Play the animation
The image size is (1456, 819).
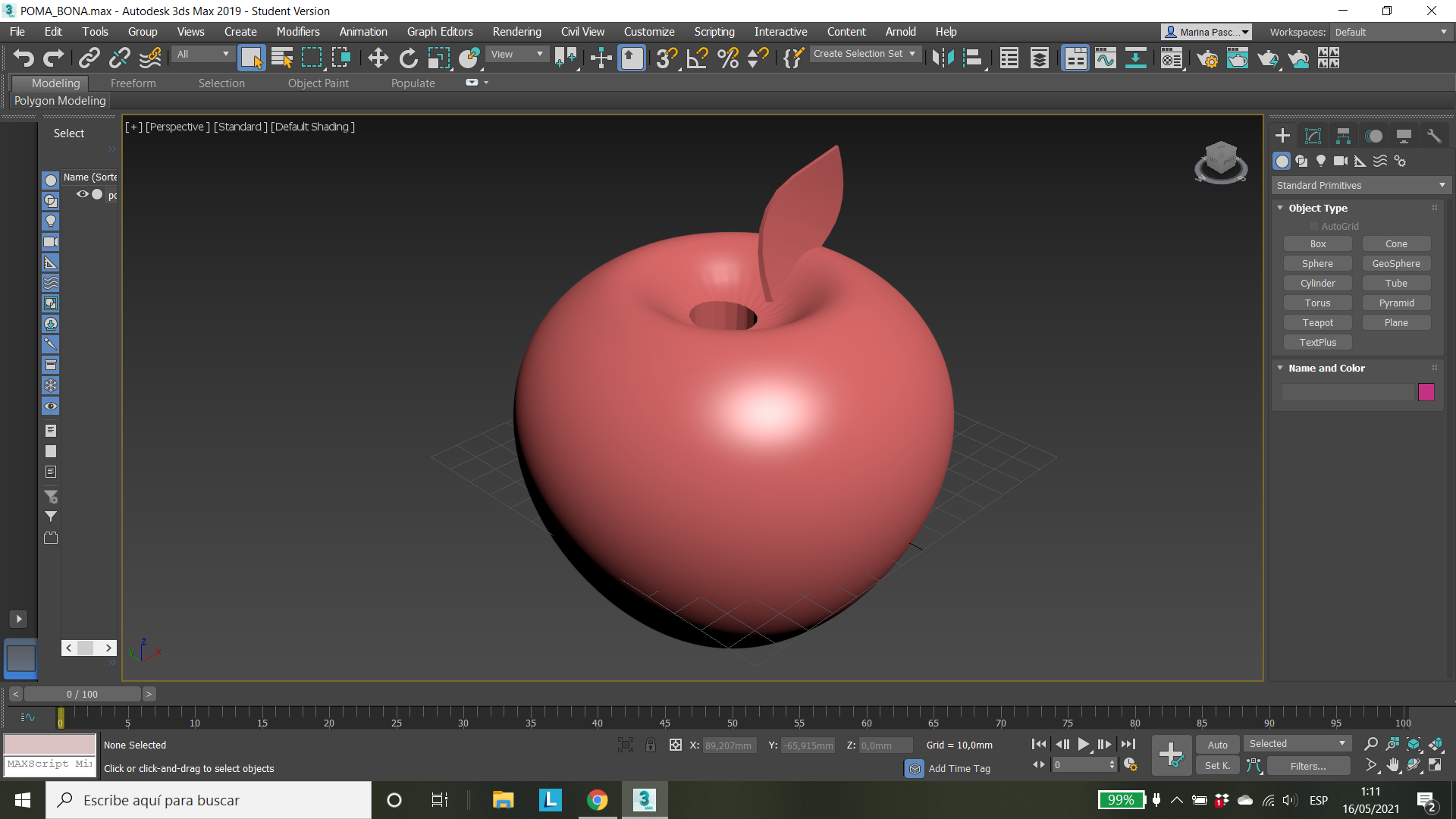point(1083,745)
